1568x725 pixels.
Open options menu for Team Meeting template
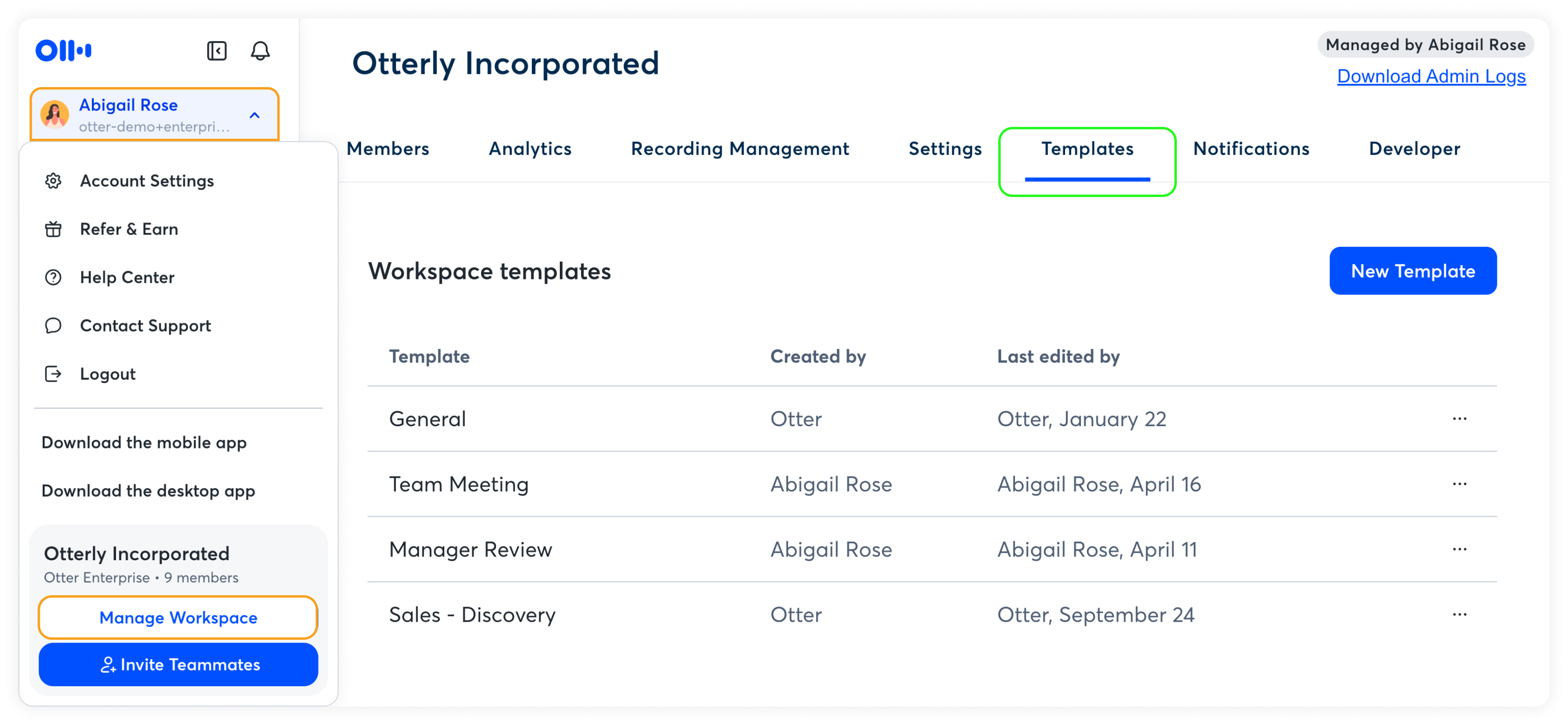(1459, 484)
